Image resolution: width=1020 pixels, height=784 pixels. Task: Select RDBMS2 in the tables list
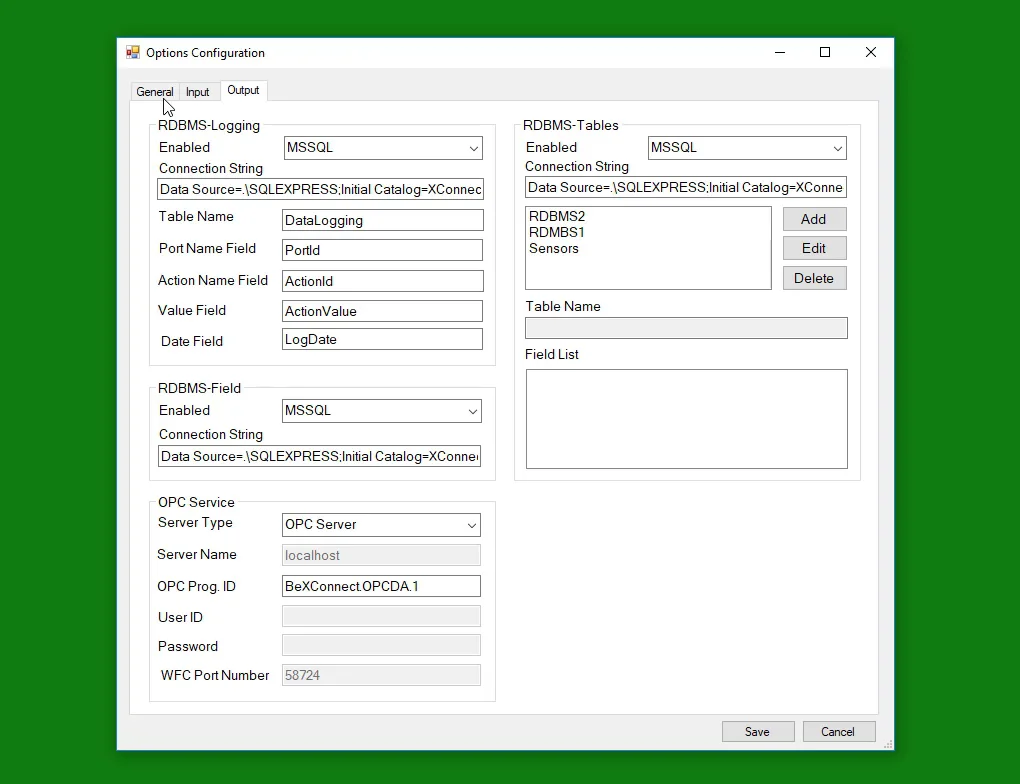[x=557, y=216]
